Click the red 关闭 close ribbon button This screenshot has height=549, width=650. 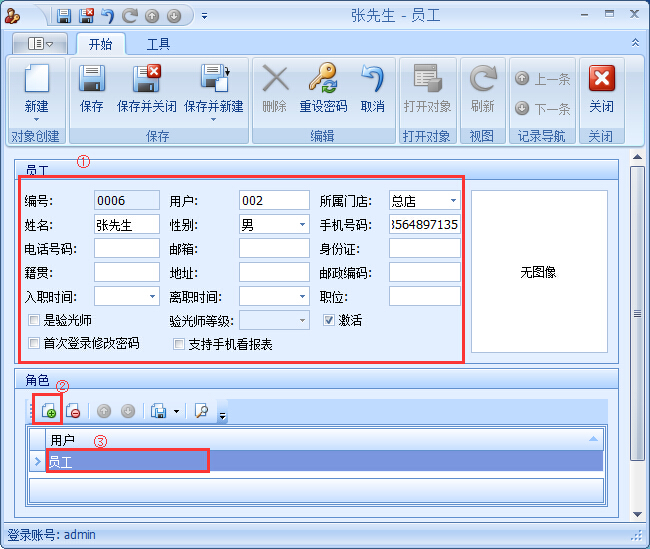click(601, 89)
